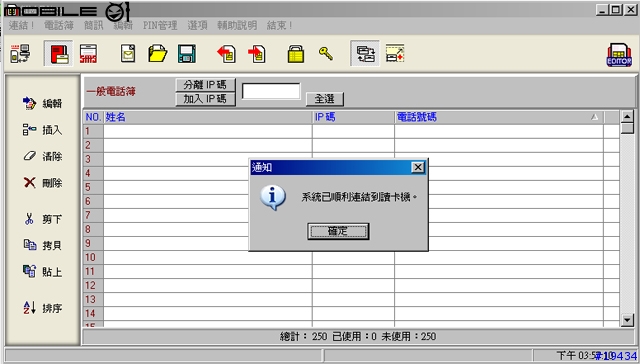Sort by the IP 碼 column header

353,117
